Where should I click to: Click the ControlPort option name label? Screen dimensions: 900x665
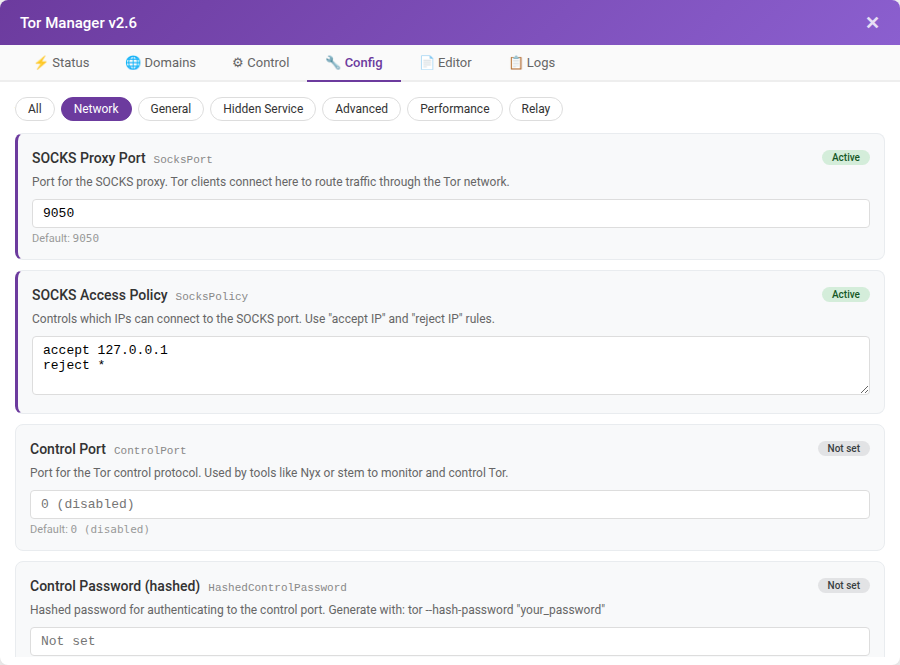point(150,450)
